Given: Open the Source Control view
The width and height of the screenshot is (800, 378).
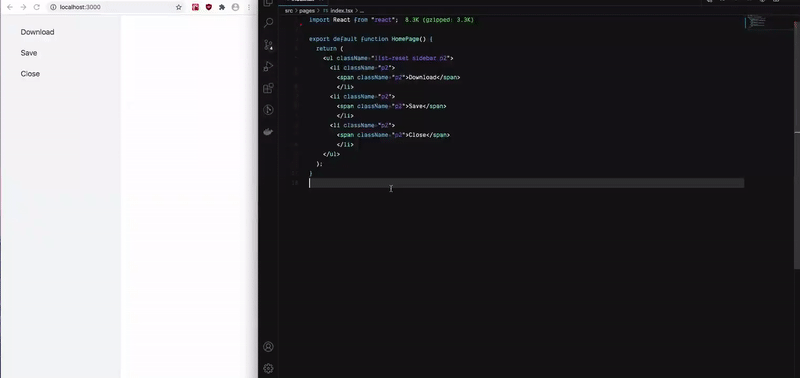Looking at the screenshot, I should [x=268, y=45].
